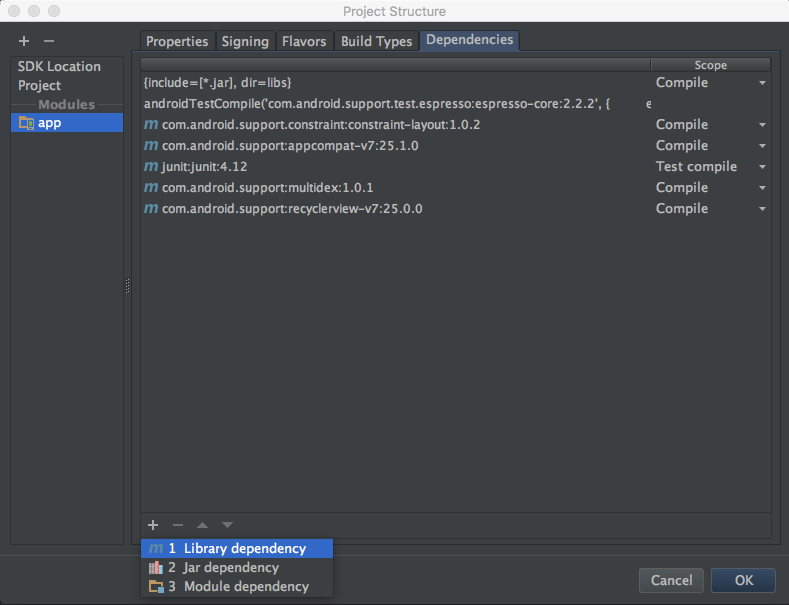Click the move dependency up arrow

click(202, 525)
